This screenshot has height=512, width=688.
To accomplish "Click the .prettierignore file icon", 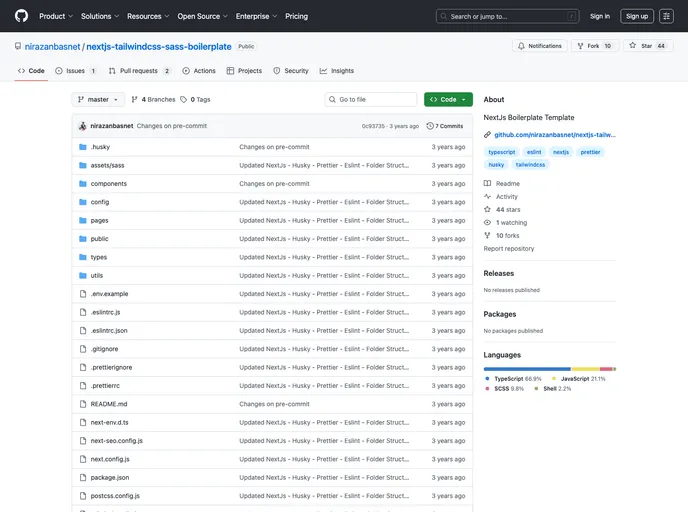I will (82, 367).
